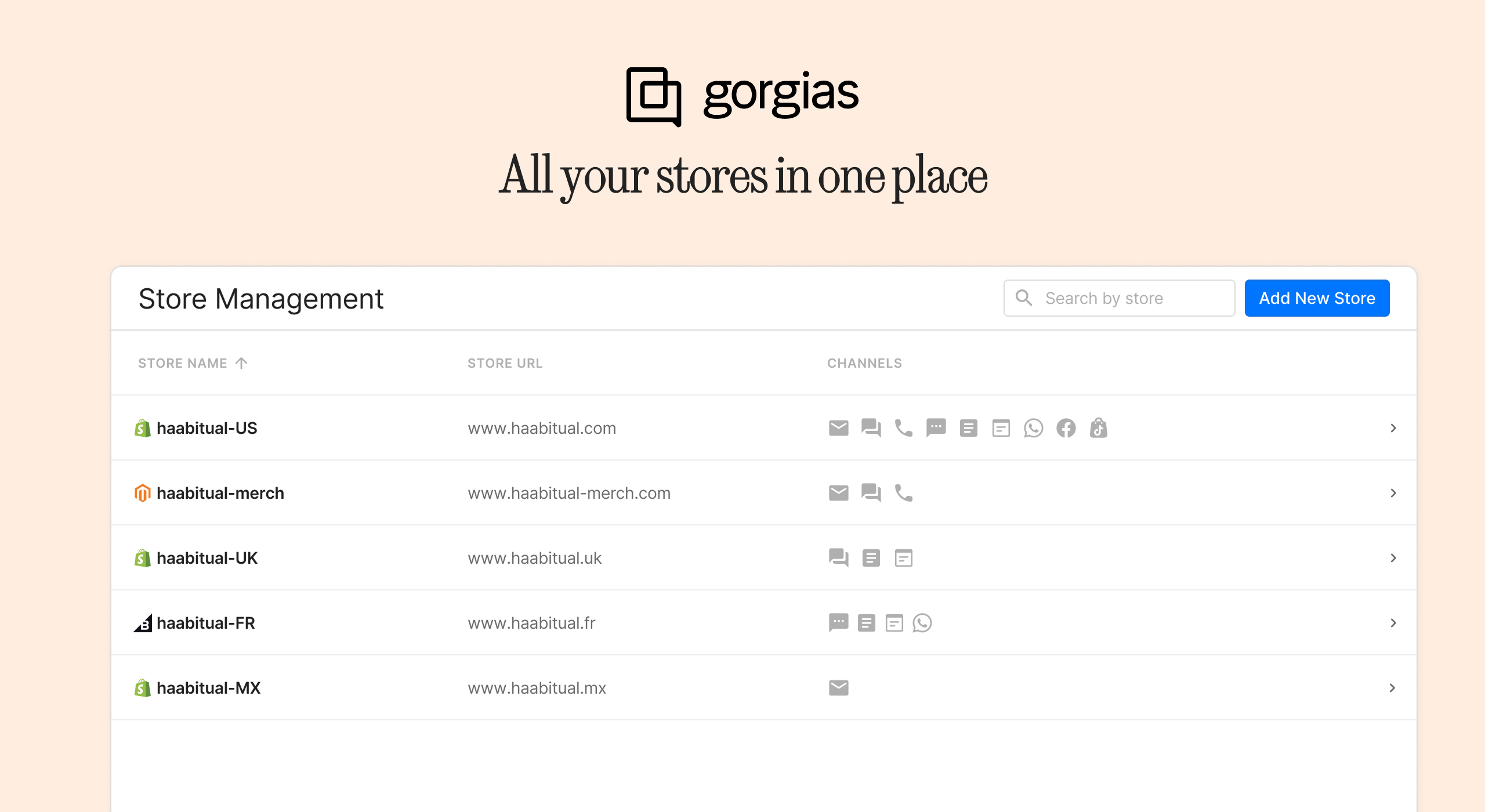
Task: Click the CHANNELS column header
Action: [x=864, y=363]
